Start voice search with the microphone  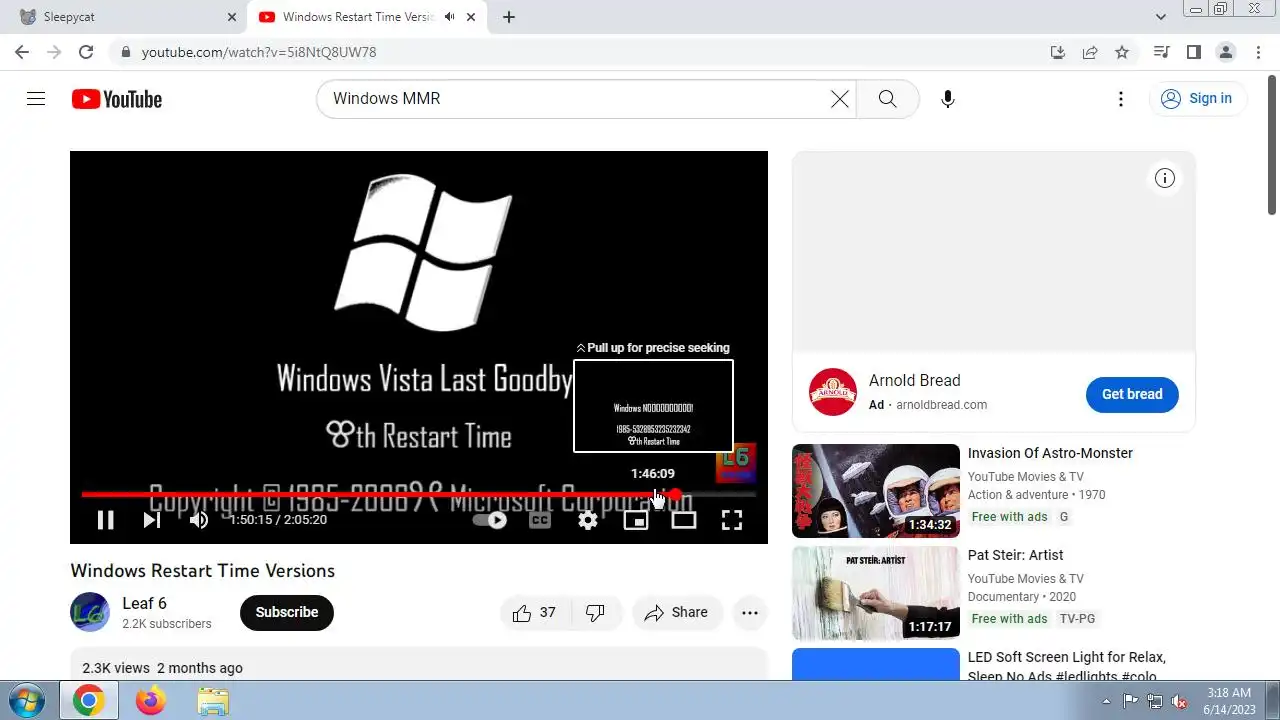click(948, 98)
